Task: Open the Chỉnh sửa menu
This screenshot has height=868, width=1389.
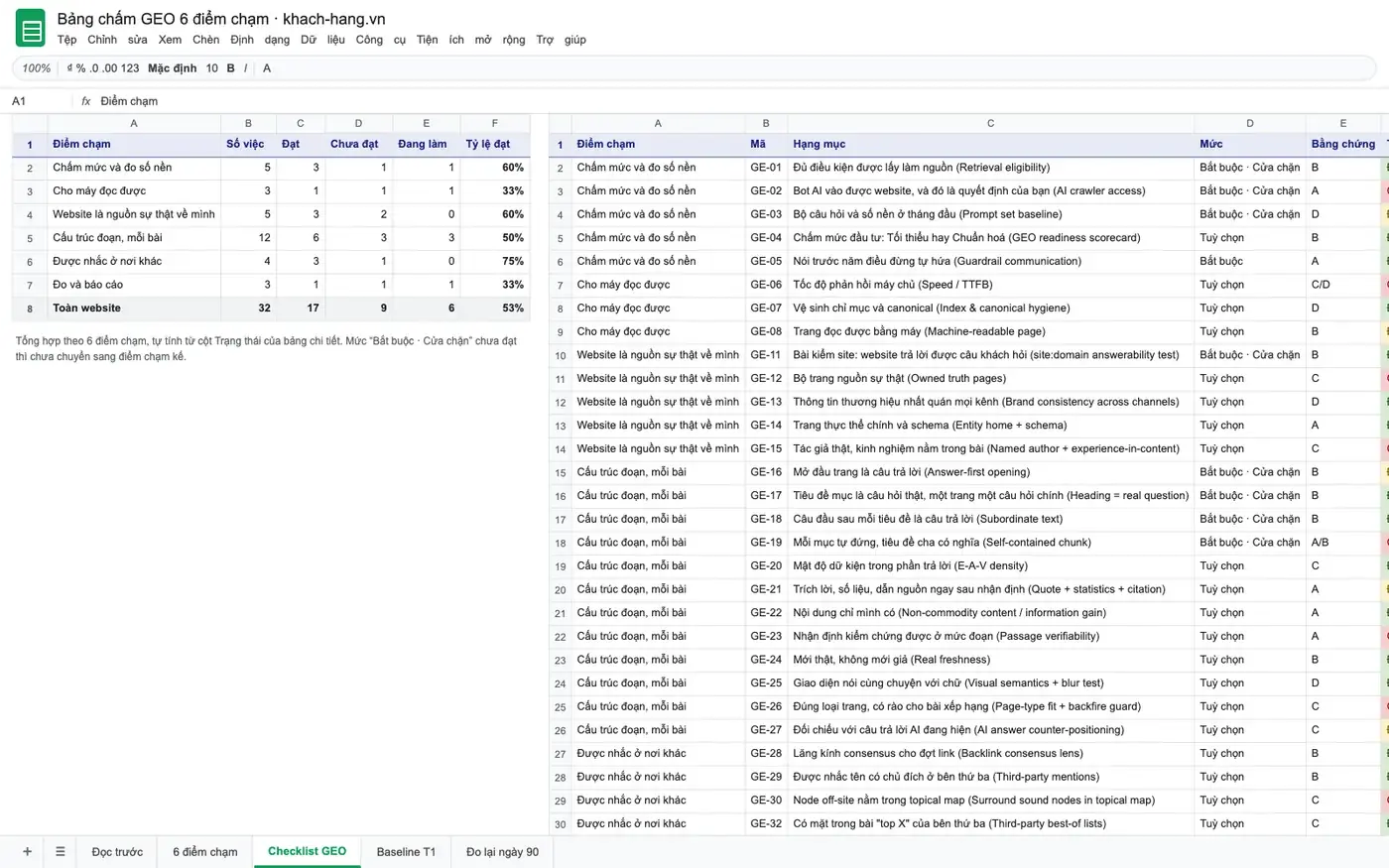Action: point(117,40)
